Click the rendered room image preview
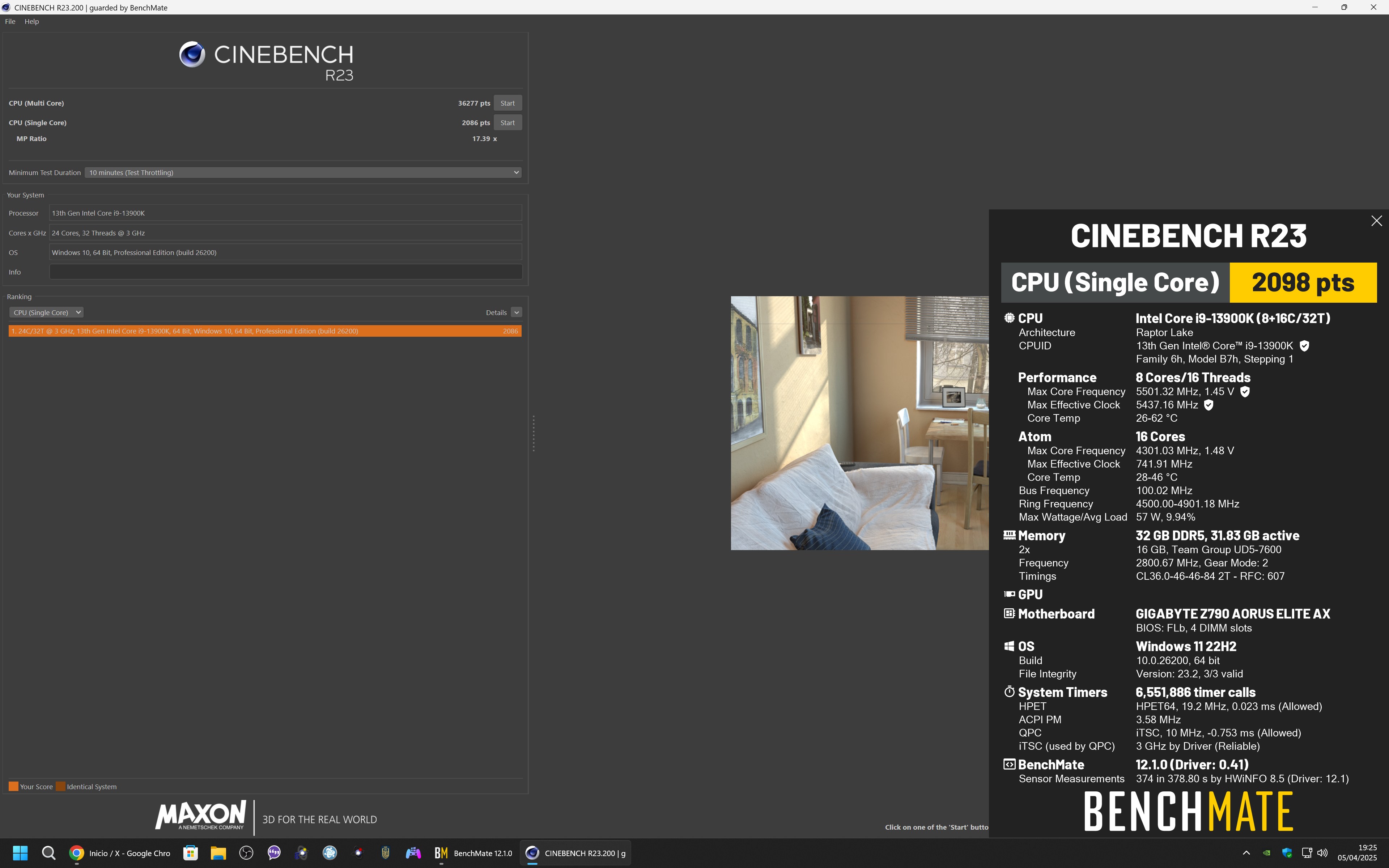 click(859, 423)
